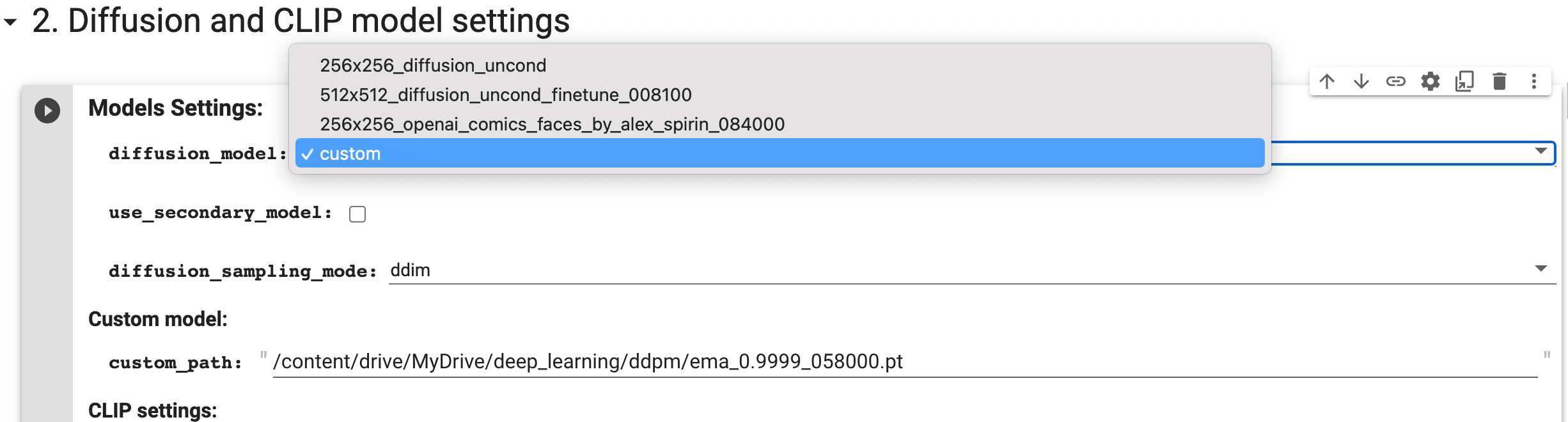The image size is (1568, 422).
Task: Click the Models Settings heading
Action: (x=175, y=108)
